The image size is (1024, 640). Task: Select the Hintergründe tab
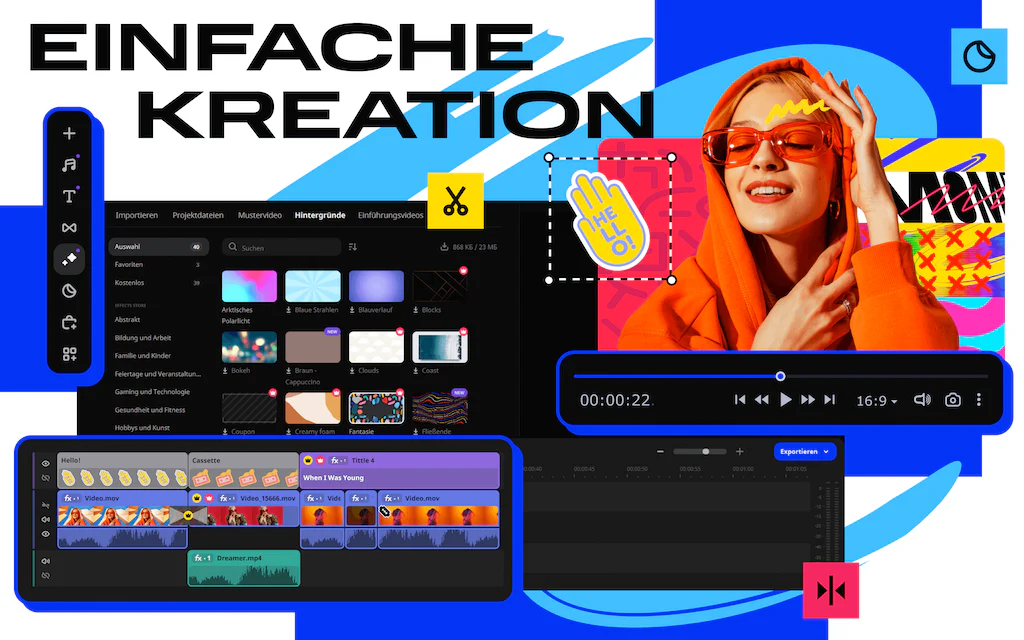point(320,216)
